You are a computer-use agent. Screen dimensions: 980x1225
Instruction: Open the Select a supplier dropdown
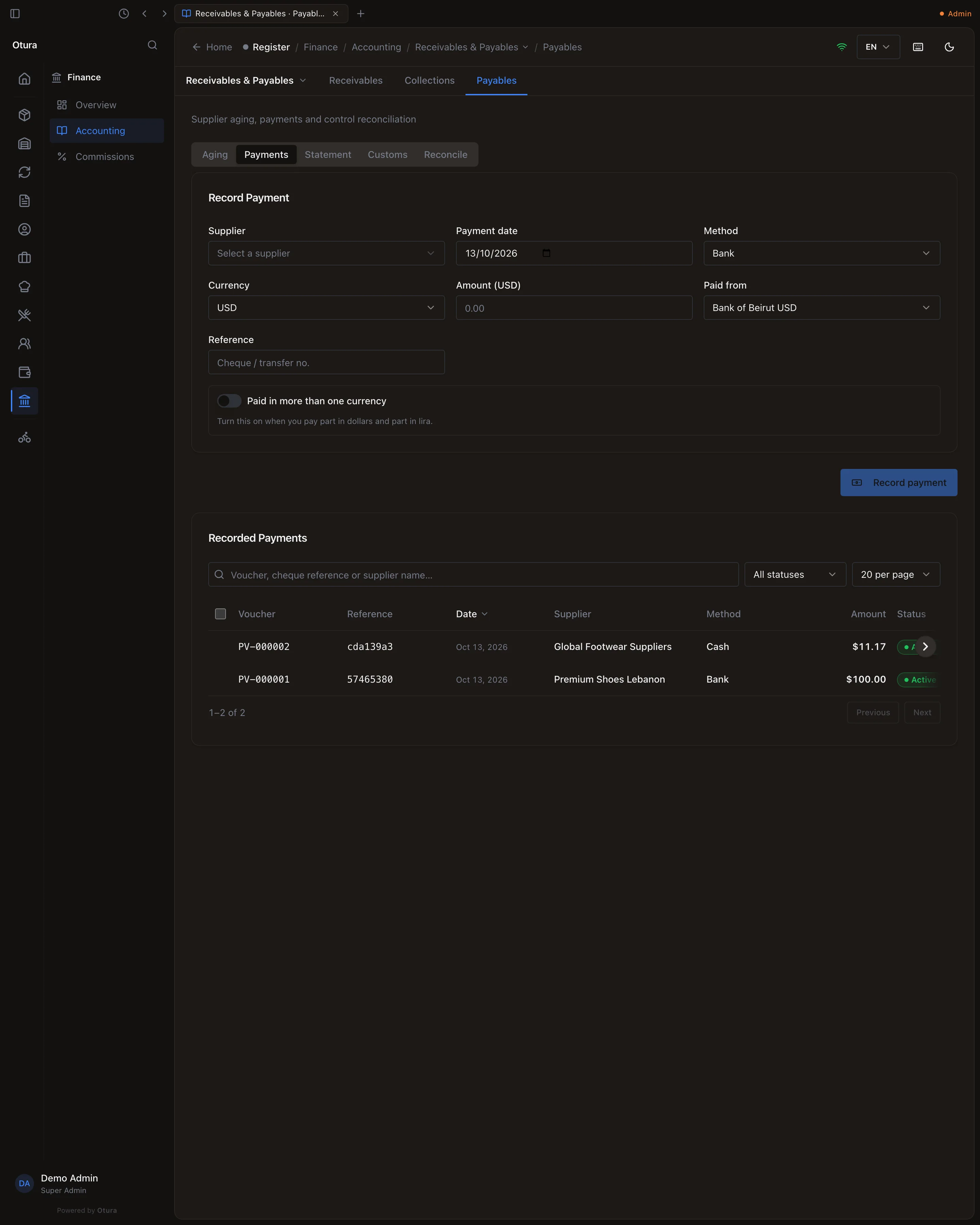pyautogui.click(x=327, y=254)
